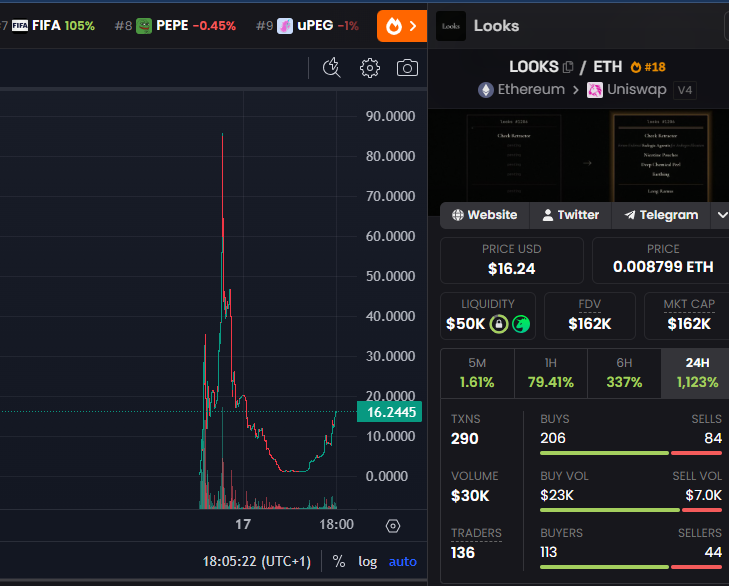729x586 pixels.
Task: Click the TRADERS 136 value
Action: tap(463, 553)
